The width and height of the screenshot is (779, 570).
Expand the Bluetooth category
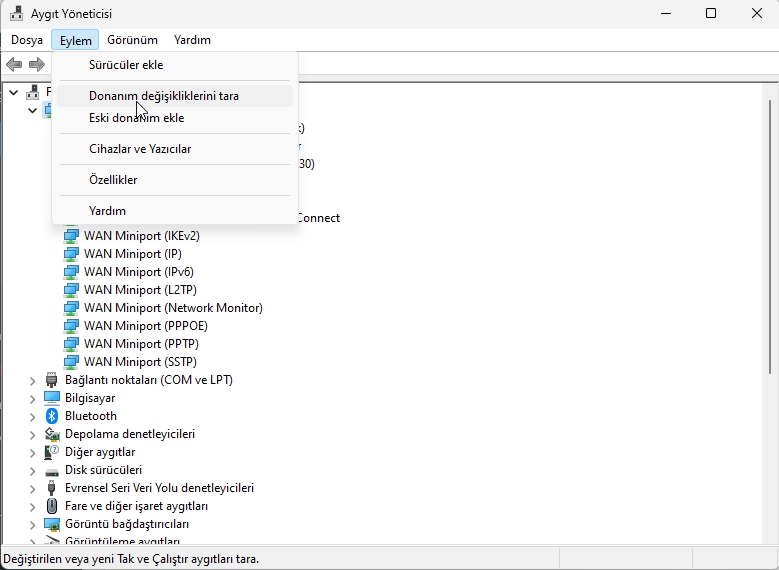[x=32, y=417]
